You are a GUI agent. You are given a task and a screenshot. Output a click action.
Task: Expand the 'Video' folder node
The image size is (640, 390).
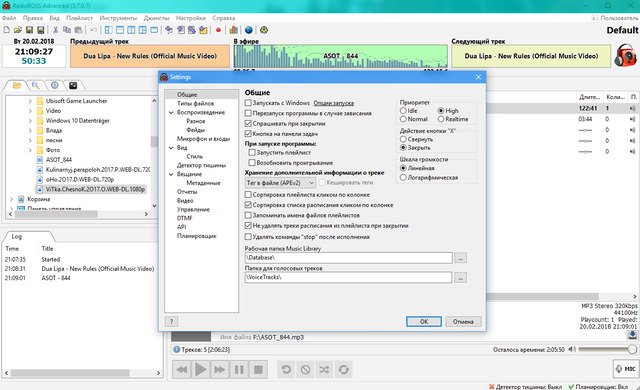pos(30,111)
